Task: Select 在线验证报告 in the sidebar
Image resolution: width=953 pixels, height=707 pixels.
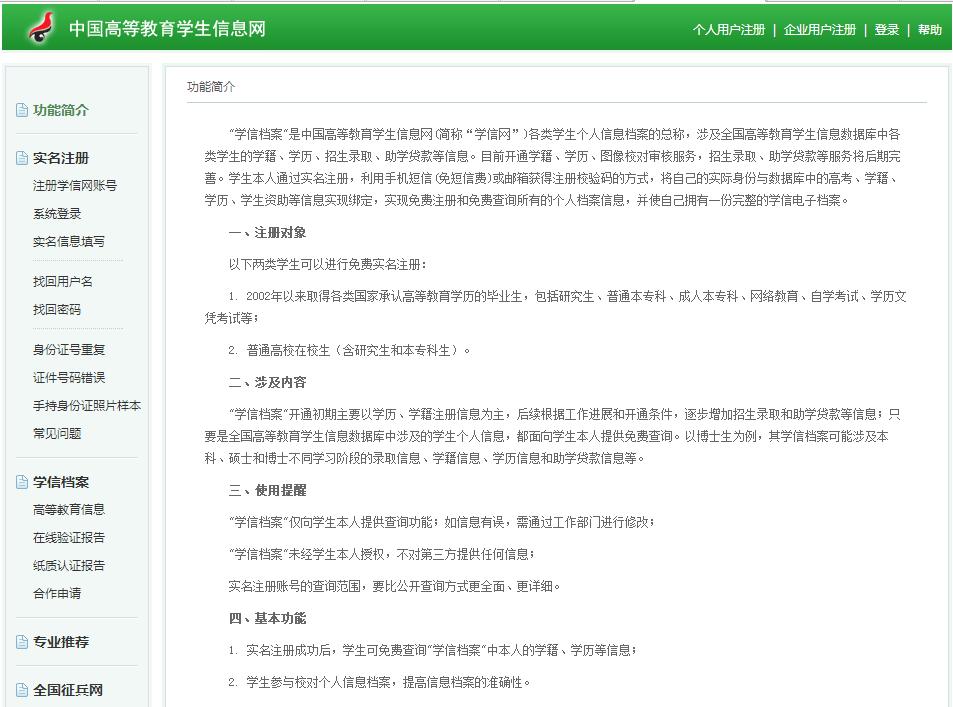Action: (x=69, y=538)
